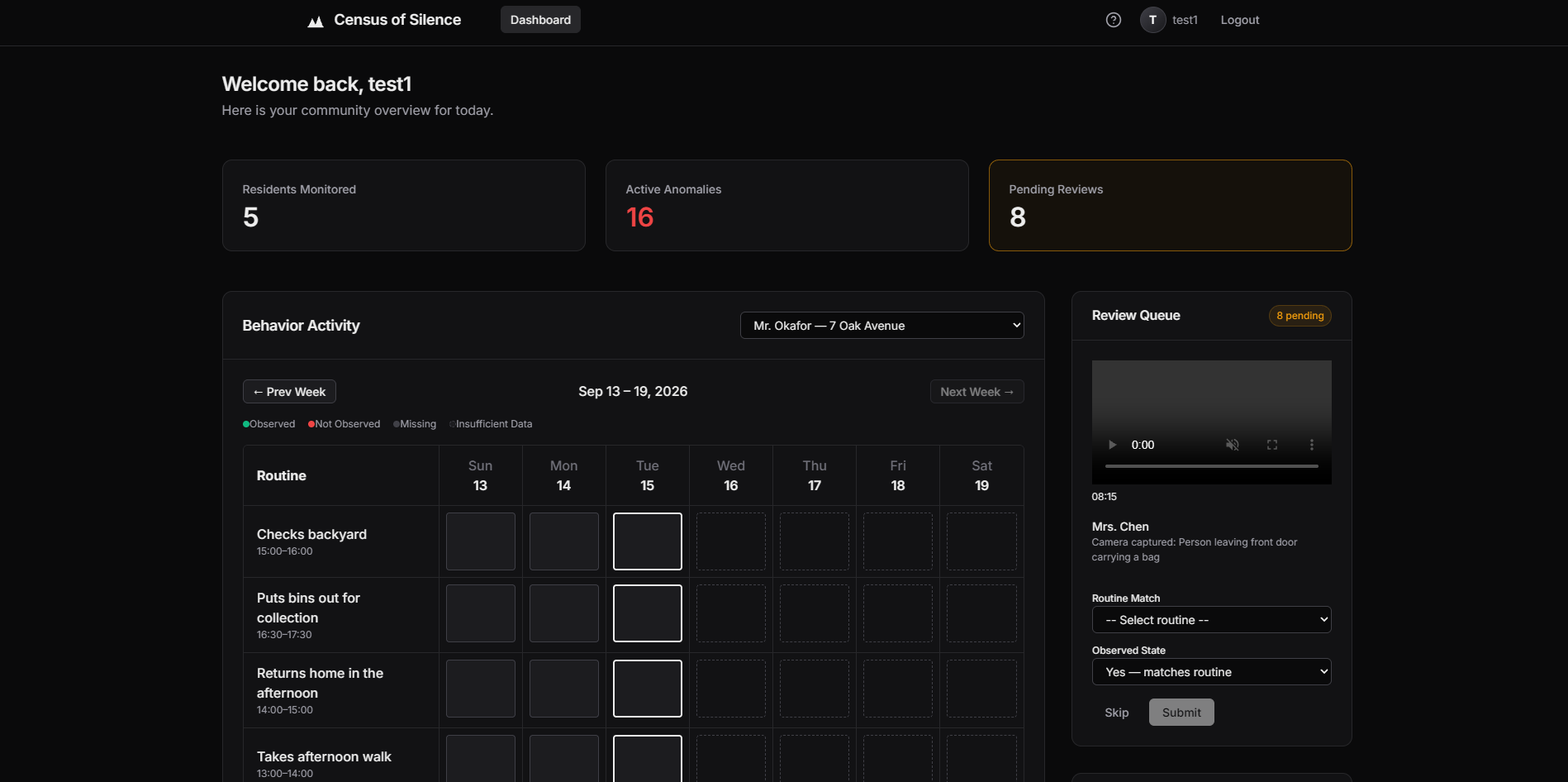
Task: Open help via question mark icon
Action: (x=1114, y=20)
